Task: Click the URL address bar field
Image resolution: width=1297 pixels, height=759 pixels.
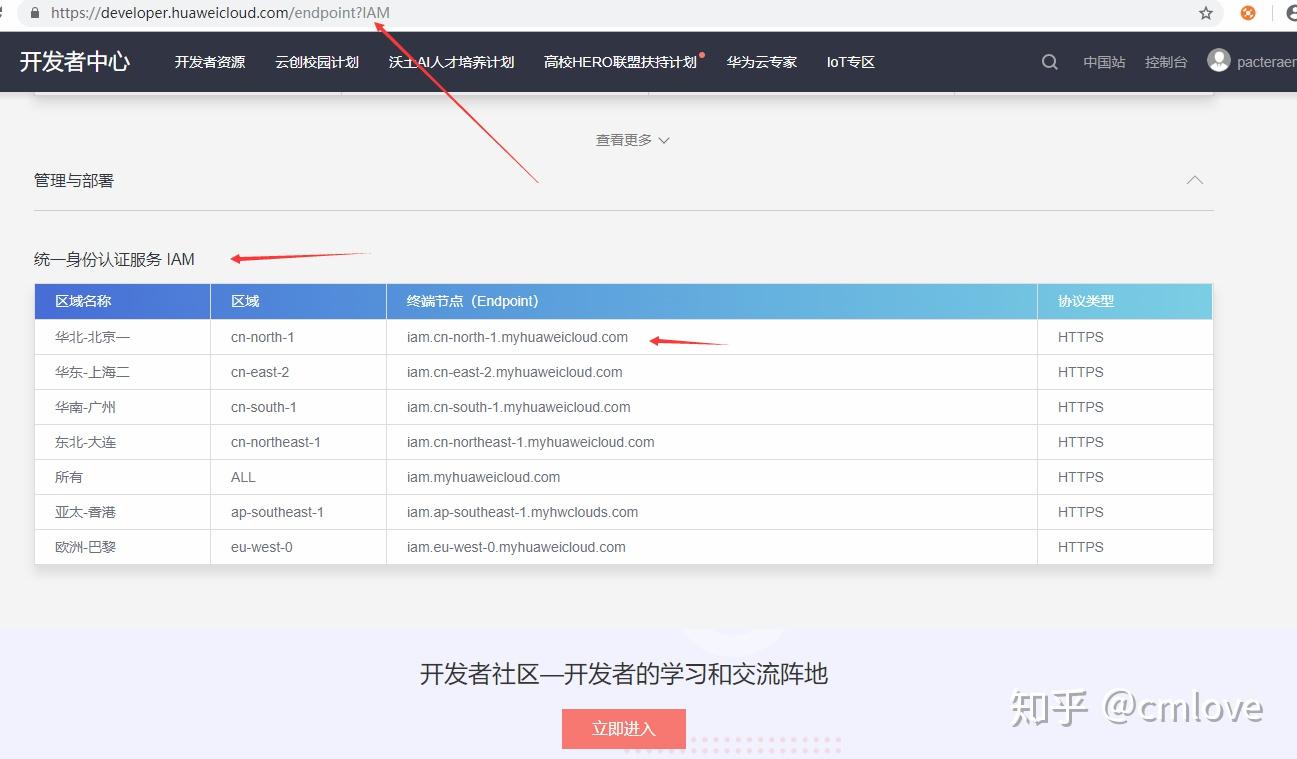Action: 620,13
